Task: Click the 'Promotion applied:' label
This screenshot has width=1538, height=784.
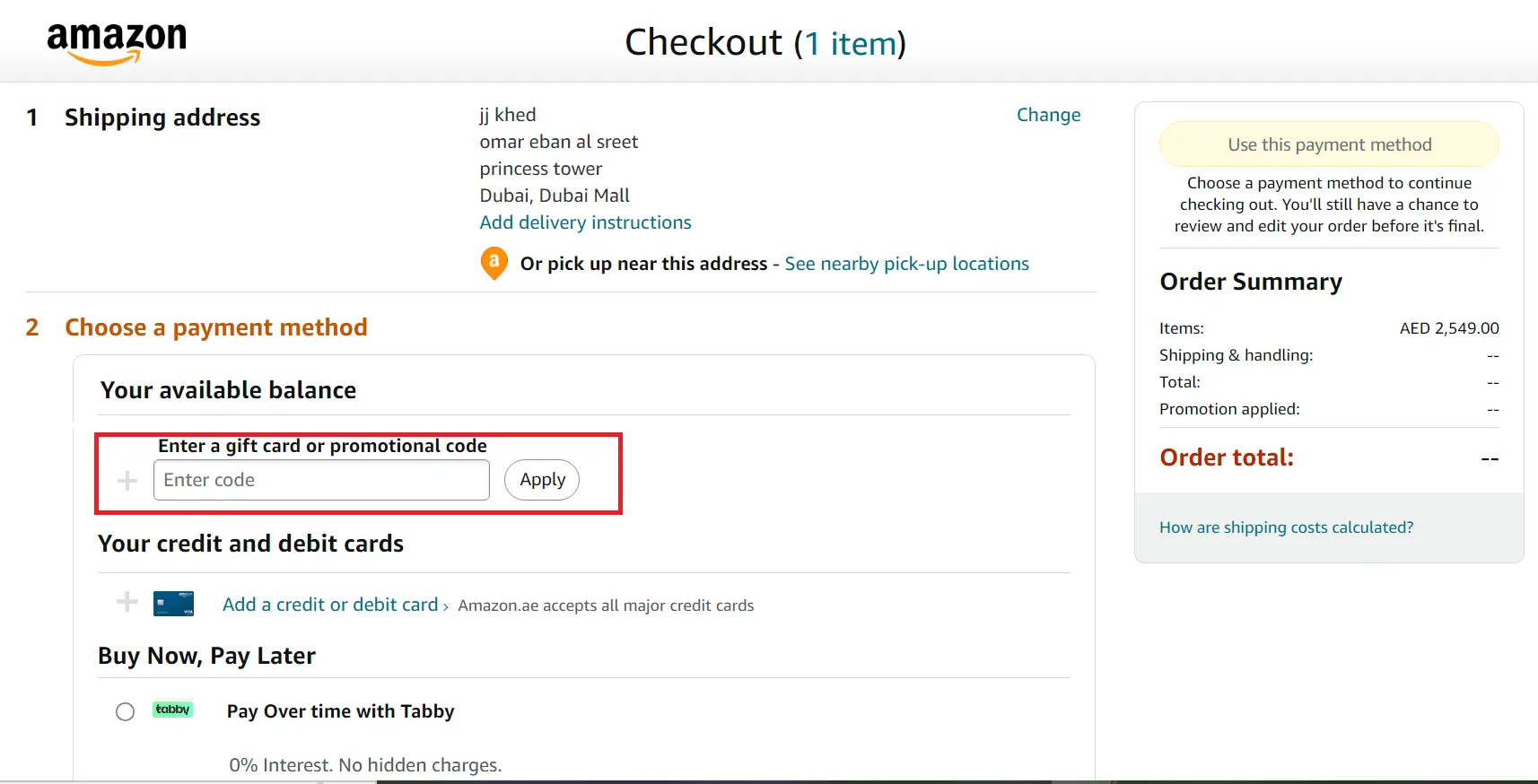Action: point(1229,409)
